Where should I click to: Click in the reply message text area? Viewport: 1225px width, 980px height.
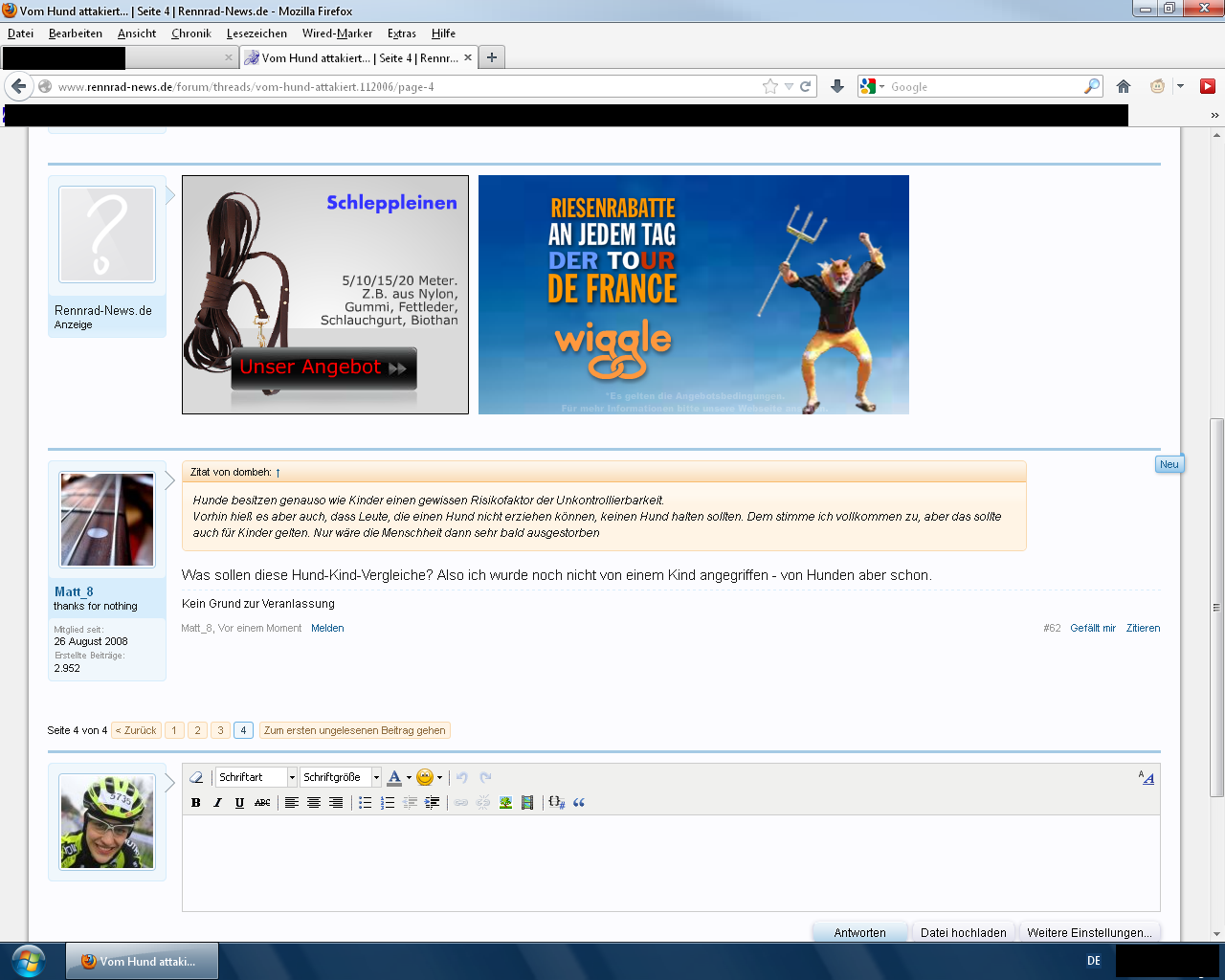tap(670, 861)
